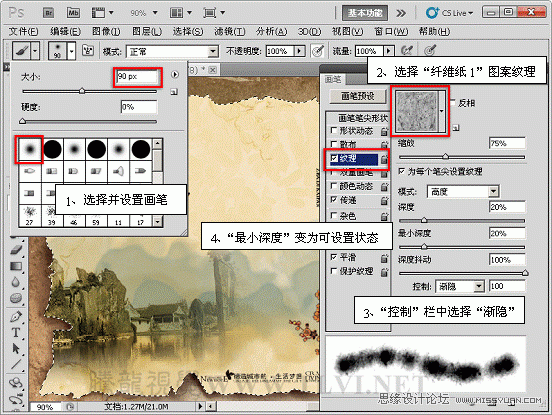The width and height of the screenshot is (552, 415).
Task: Enable the 形状动态 checkbox
Action: (x=333, y=131)
